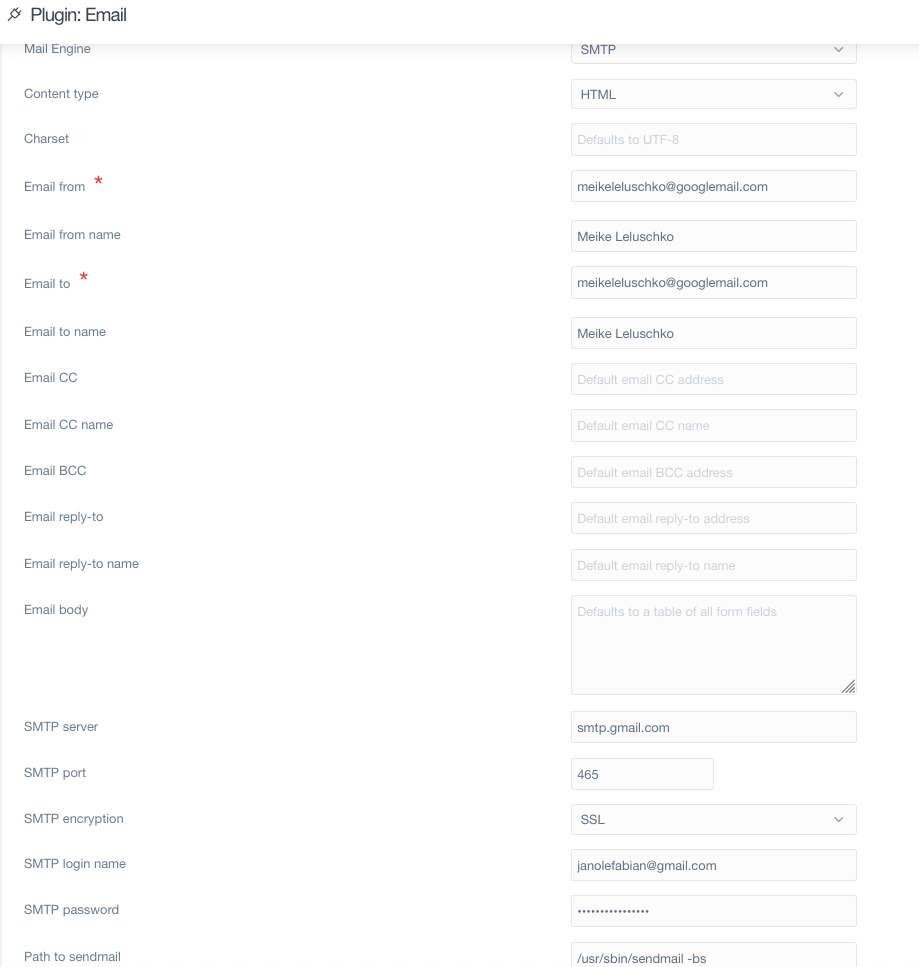Image resolution: width=919 pixels, height=967 pixels.
Task: Focus the SMTP port field
Action: tap(642, 774)
